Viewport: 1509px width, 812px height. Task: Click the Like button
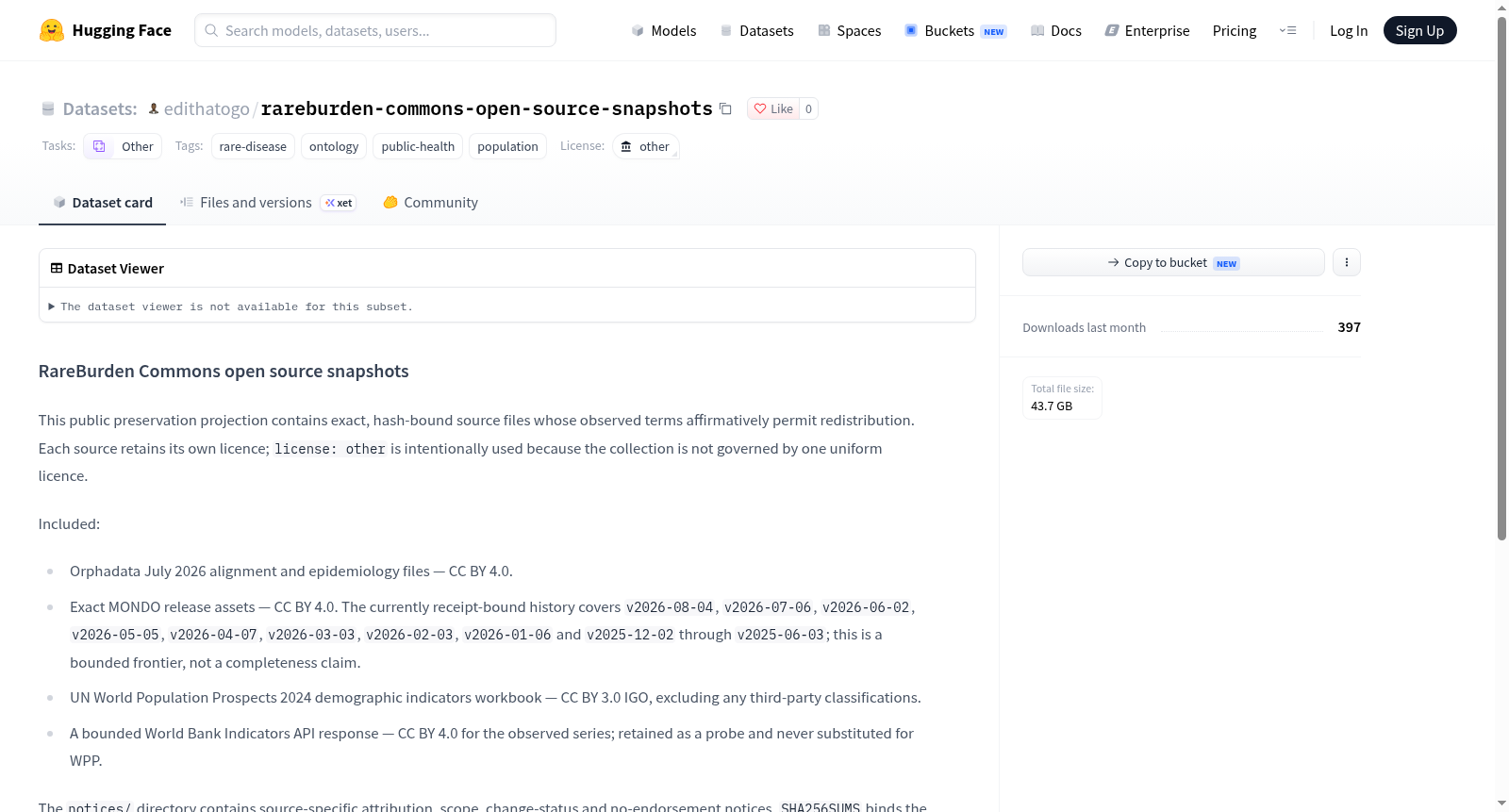[x=773, y=108]
